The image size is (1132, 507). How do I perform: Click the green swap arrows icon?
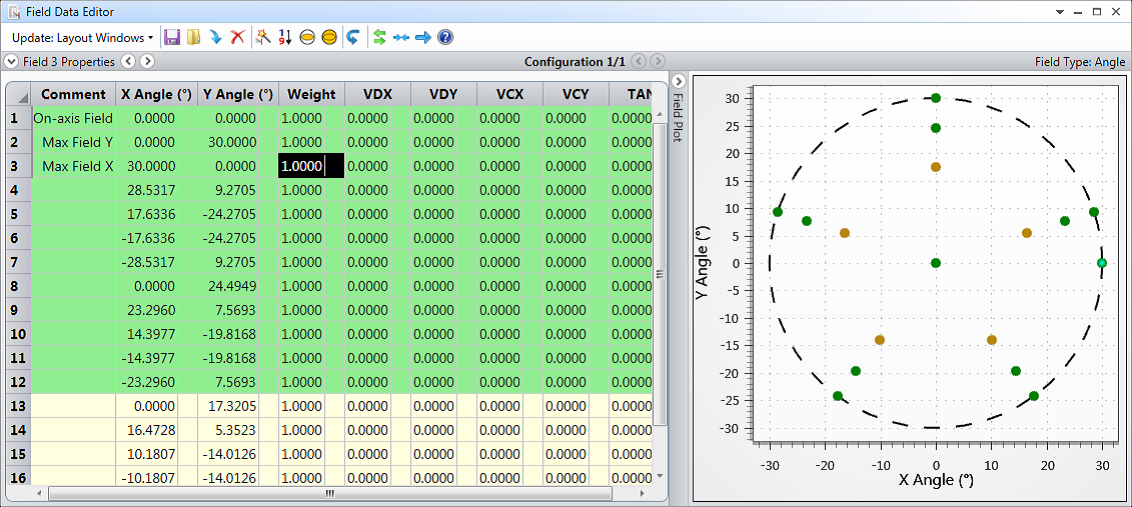tap(380, 38)
